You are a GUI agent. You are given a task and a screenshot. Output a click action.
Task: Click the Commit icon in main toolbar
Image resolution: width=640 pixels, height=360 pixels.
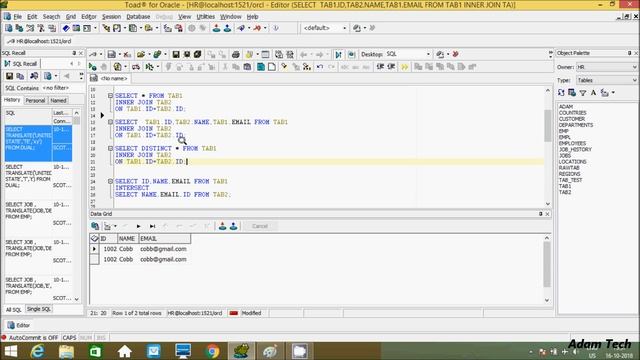(216, 28)
